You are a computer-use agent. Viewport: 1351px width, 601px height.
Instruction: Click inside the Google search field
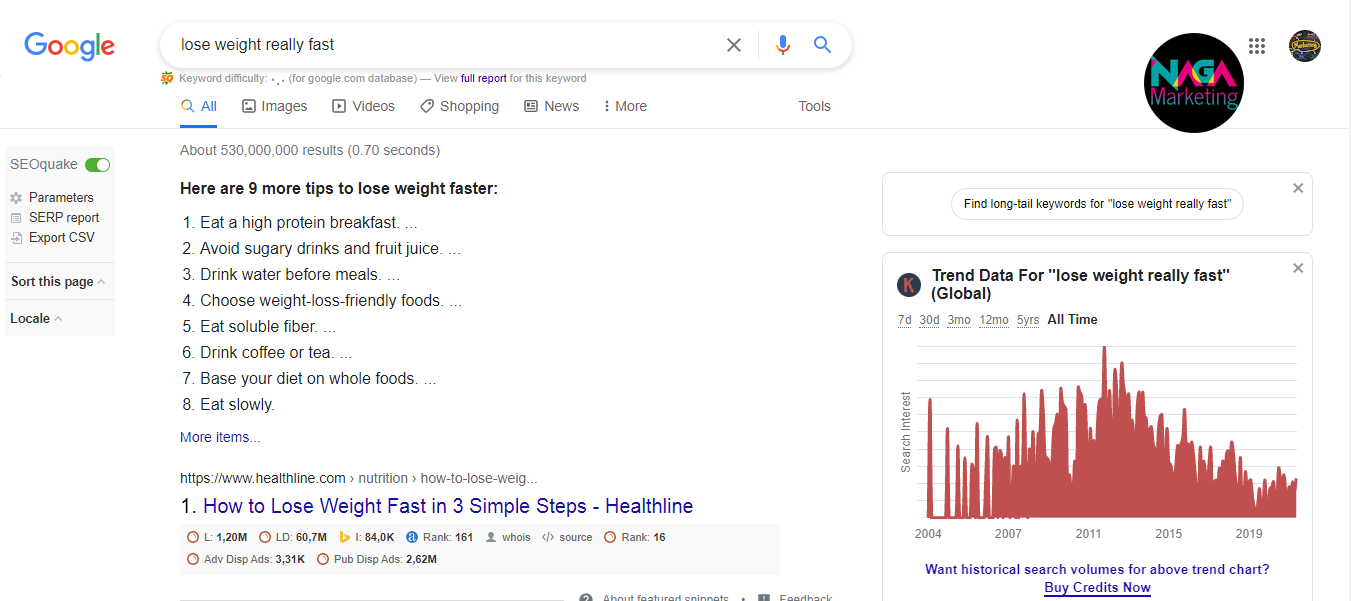coord(440,45)
